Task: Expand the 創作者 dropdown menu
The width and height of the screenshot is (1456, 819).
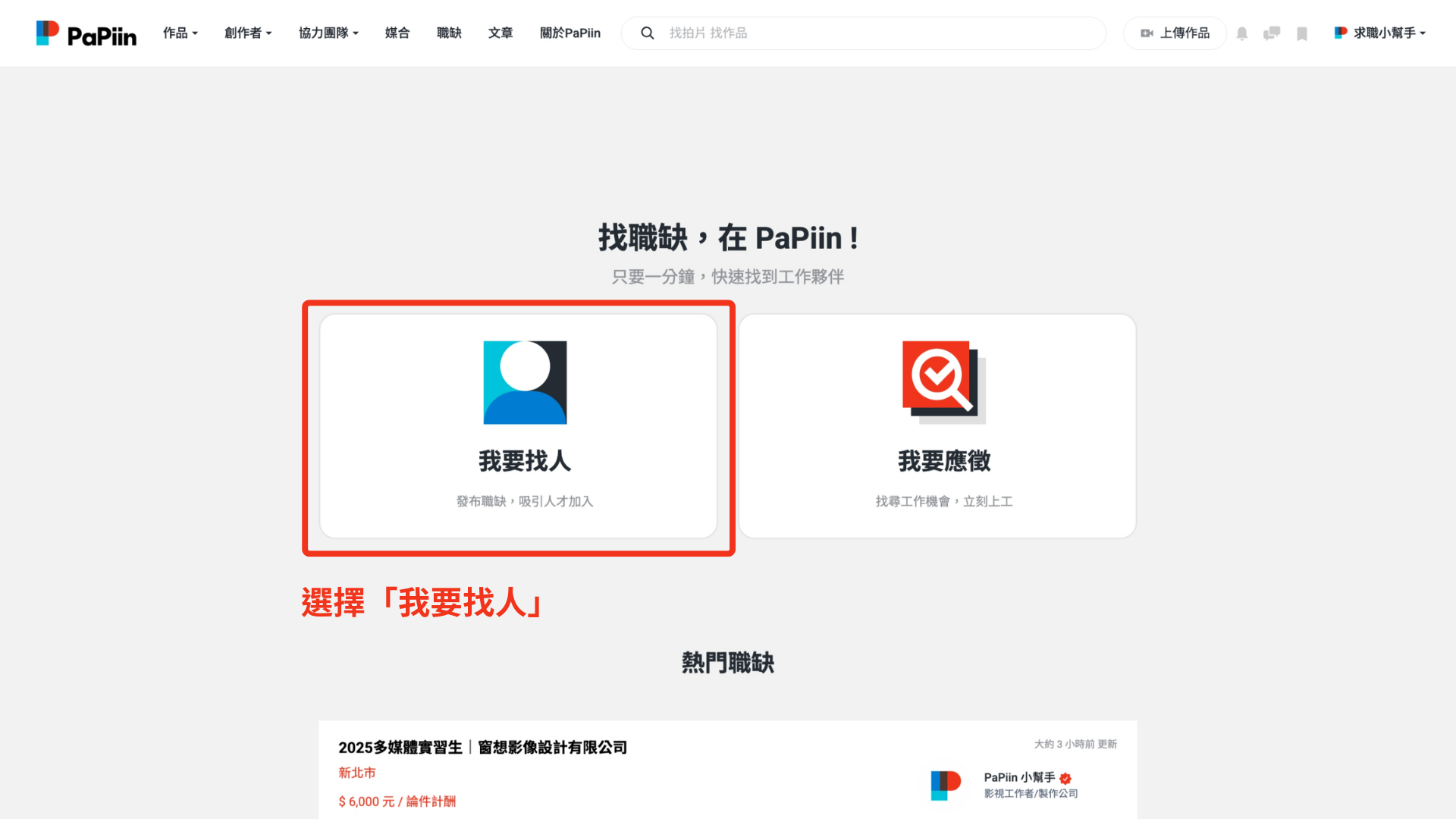Action: coord(247,33)
